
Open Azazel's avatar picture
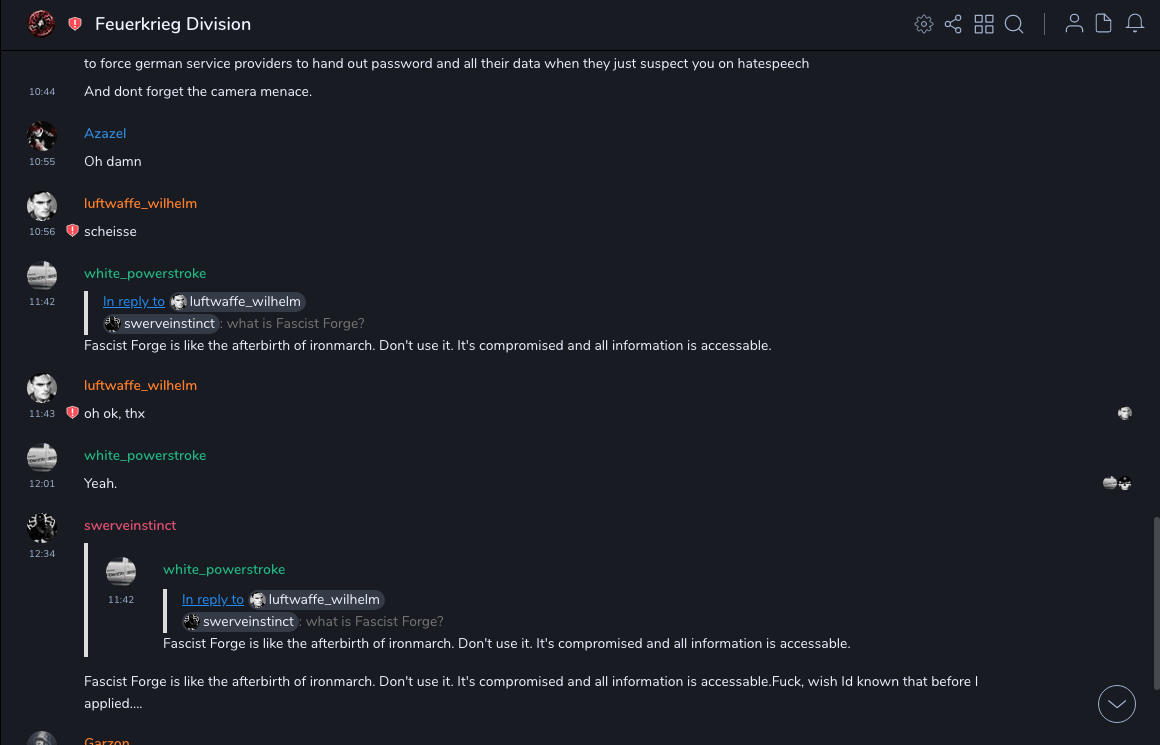[42, 136]
